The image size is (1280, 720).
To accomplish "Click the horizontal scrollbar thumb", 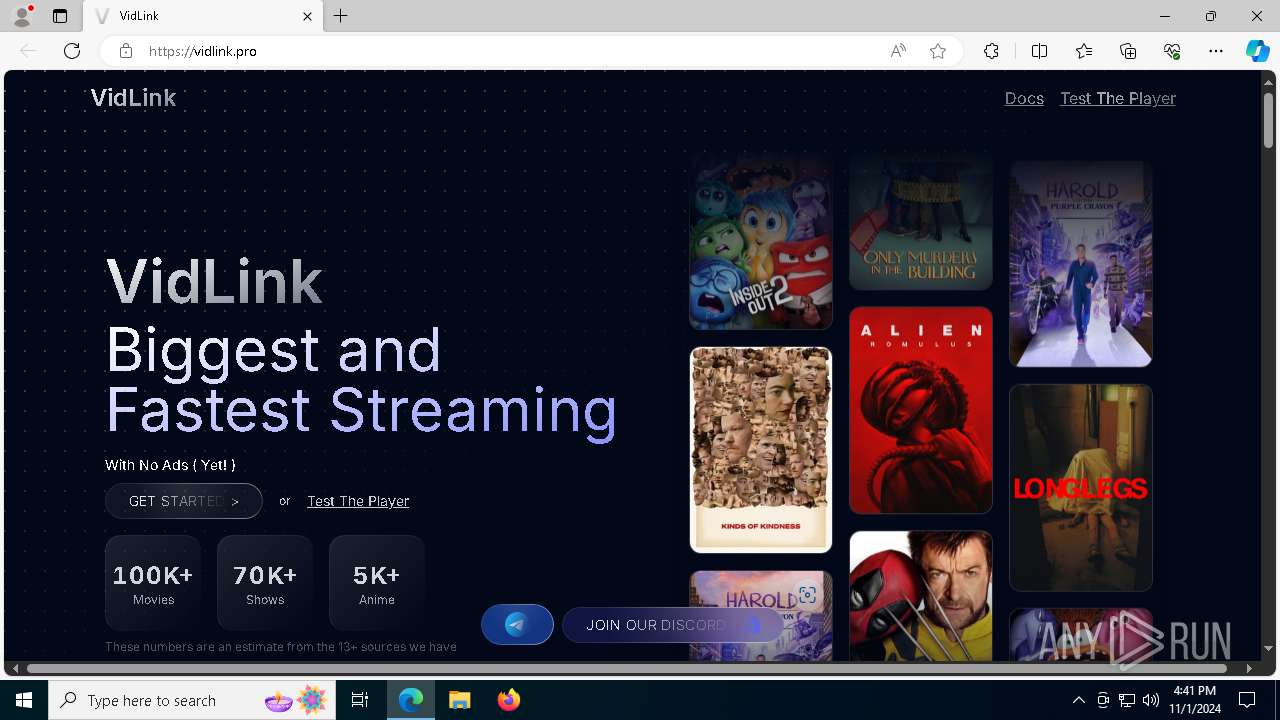I will (x=627, y=668).
